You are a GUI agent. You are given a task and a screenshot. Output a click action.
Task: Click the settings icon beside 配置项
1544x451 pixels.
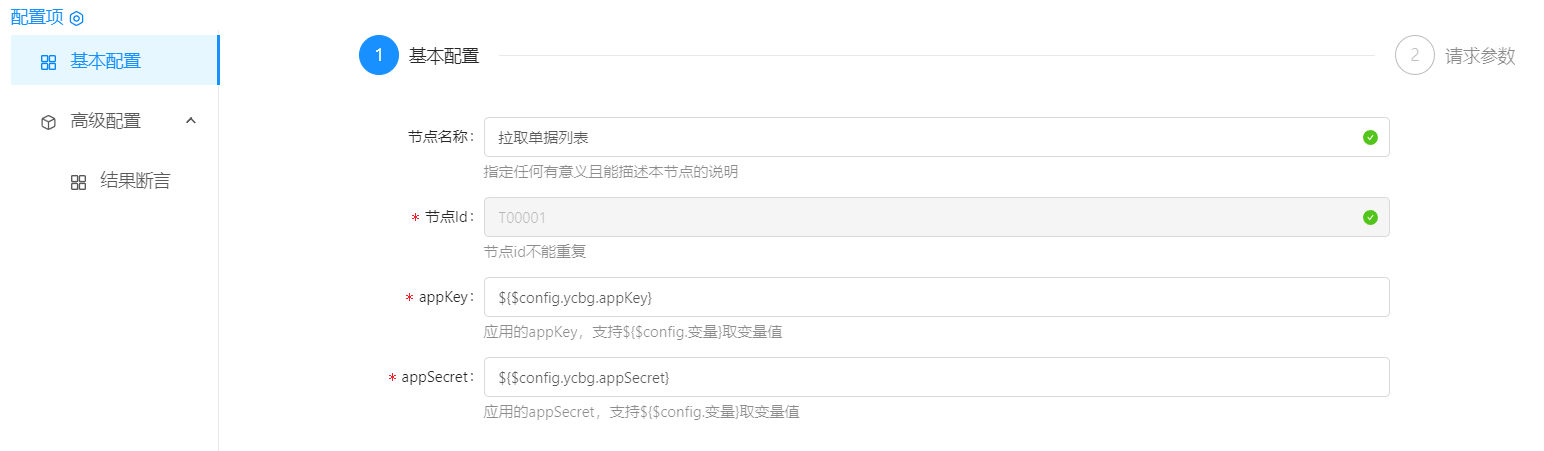point(76,18)
